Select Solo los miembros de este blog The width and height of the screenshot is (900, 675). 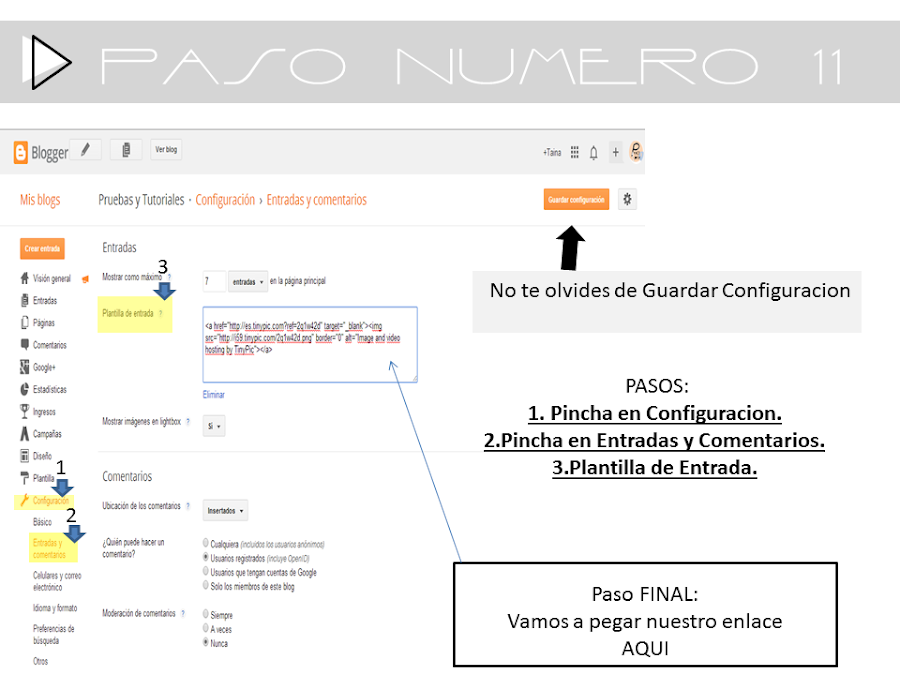(x=205, y=585)
